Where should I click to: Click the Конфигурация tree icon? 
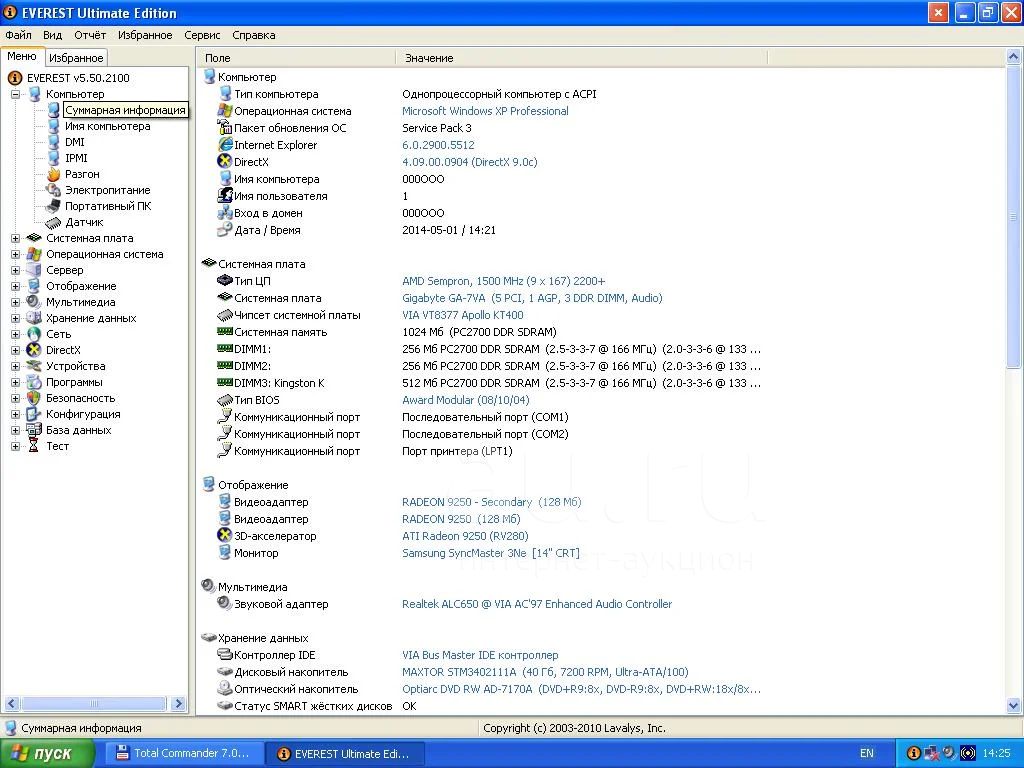coord(34,414)
